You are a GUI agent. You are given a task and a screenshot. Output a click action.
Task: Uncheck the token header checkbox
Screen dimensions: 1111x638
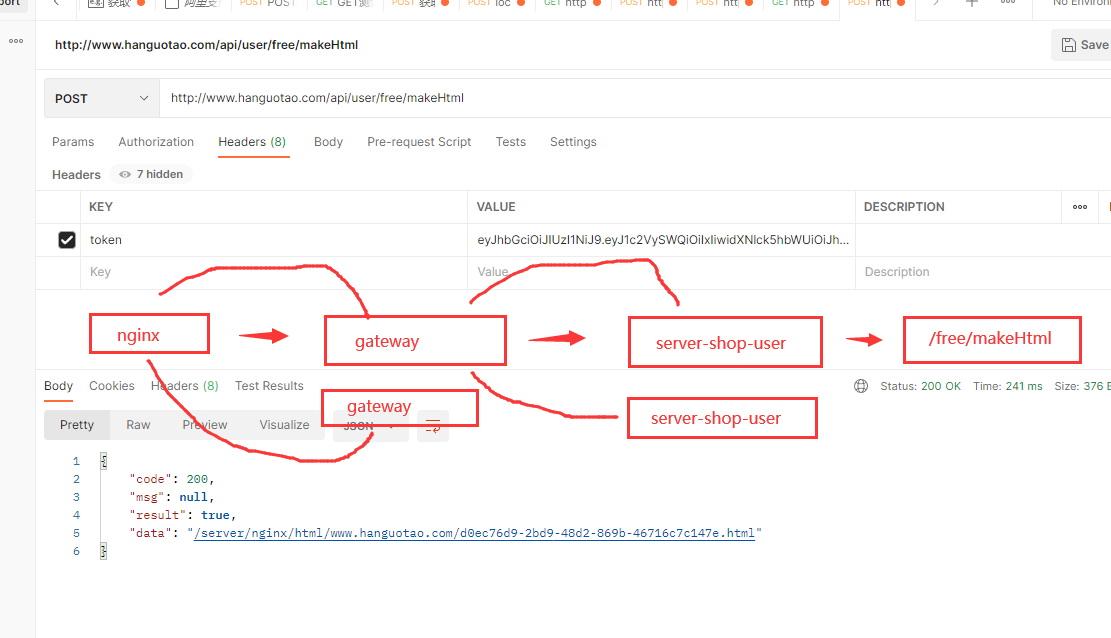click(67, 240)
